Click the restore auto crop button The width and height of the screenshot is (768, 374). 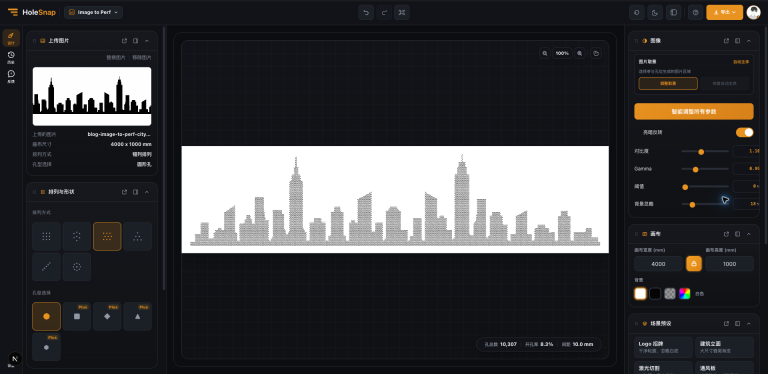click(724, 83)
